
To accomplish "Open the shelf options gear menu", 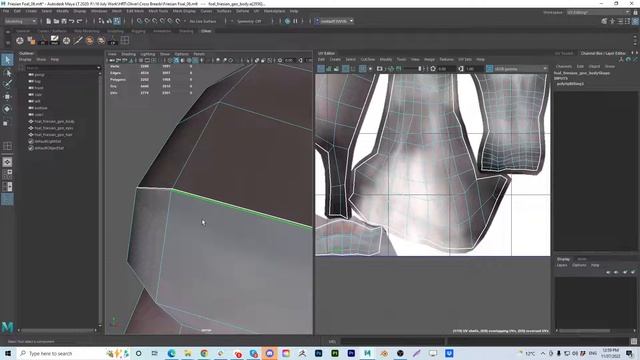I will click(x=7, y=42).
